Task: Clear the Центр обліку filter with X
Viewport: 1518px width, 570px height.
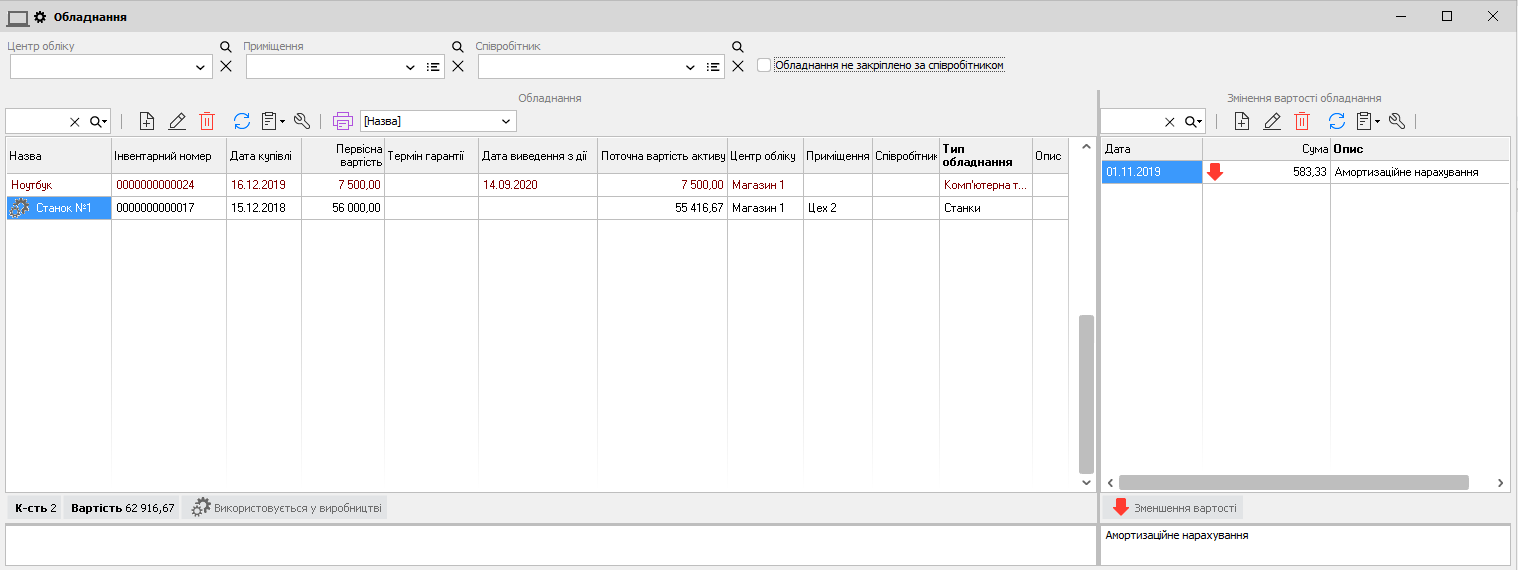Action: coord(226,66)
